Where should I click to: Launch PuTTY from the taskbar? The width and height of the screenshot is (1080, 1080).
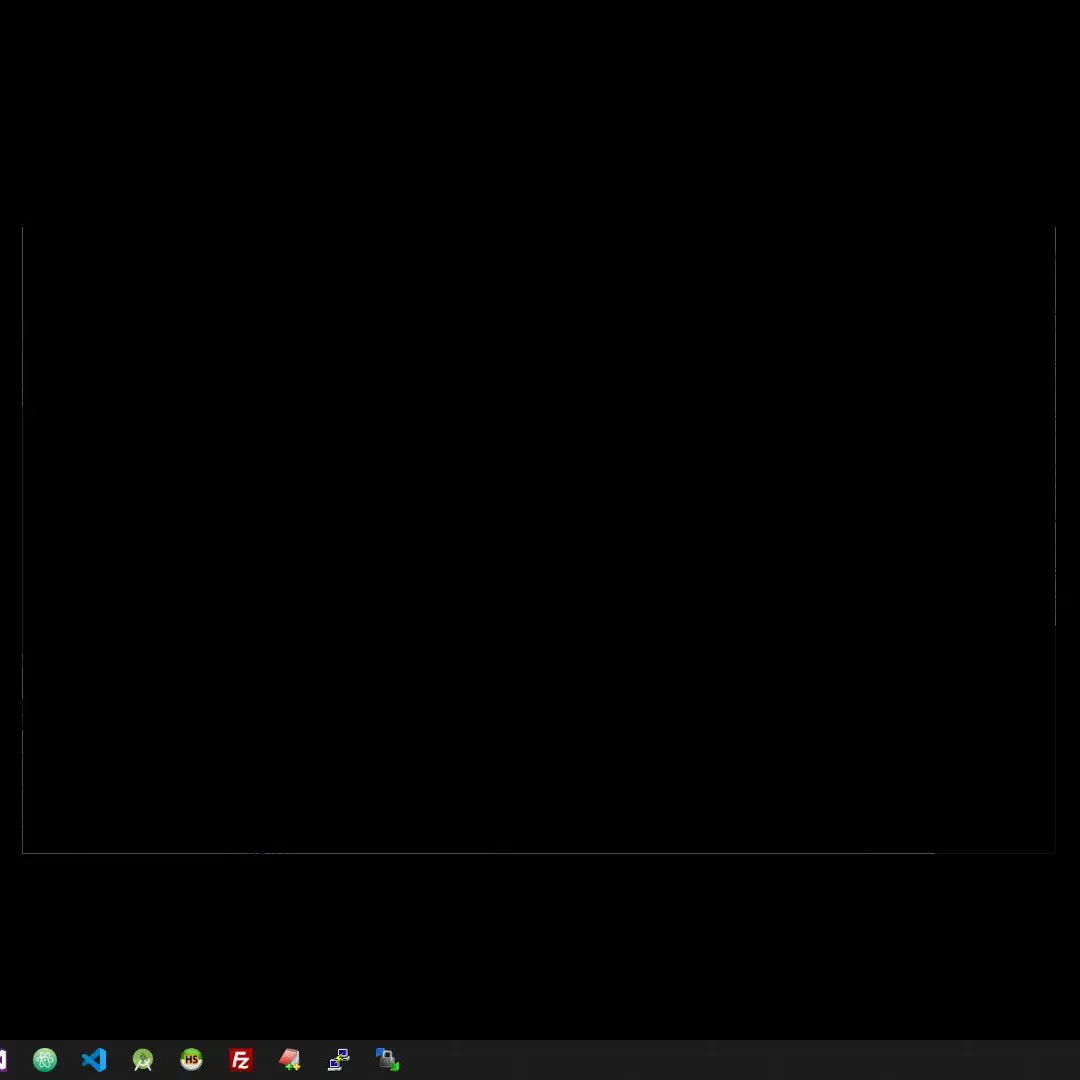pos(338,1059)
